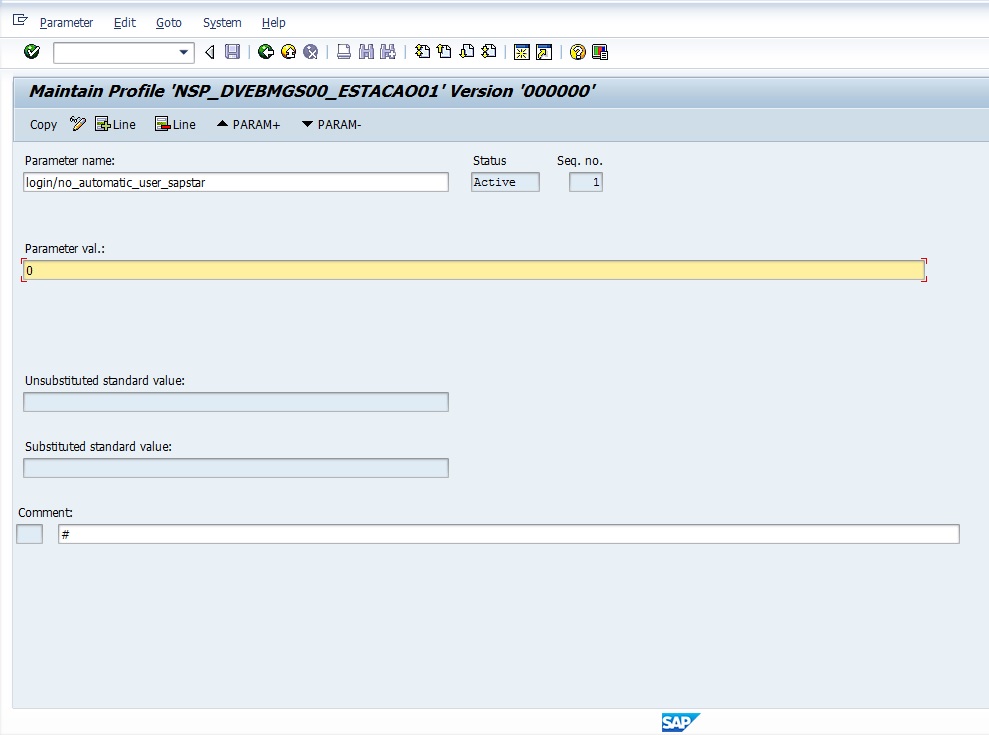Click the green Enter checkmark icon
Image resolution: width=989 pixels, height=735 pixels.
pyautogui.click(x=32, y=52)
